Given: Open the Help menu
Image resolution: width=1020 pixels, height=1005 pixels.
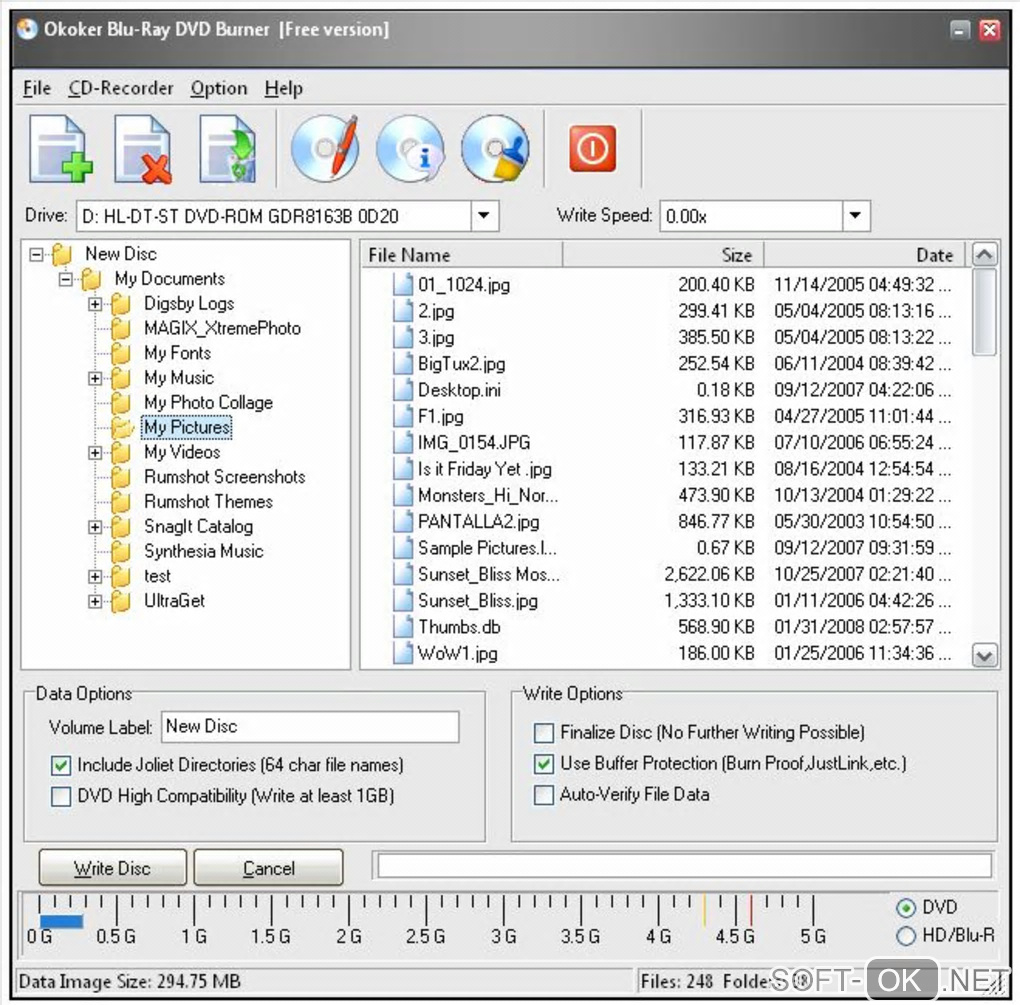Looking at the screenshot, I should coord(284,88).
